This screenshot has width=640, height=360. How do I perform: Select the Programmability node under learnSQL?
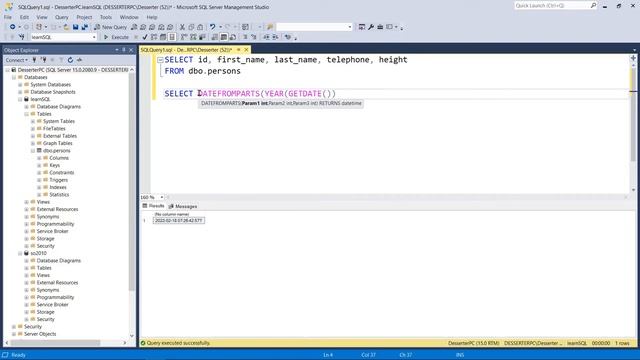point(56,224)
